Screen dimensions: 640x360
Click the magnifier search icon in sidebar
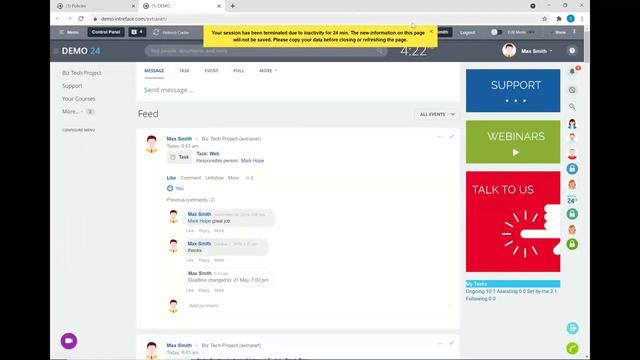pyautogui.click(x=572, y=107)
